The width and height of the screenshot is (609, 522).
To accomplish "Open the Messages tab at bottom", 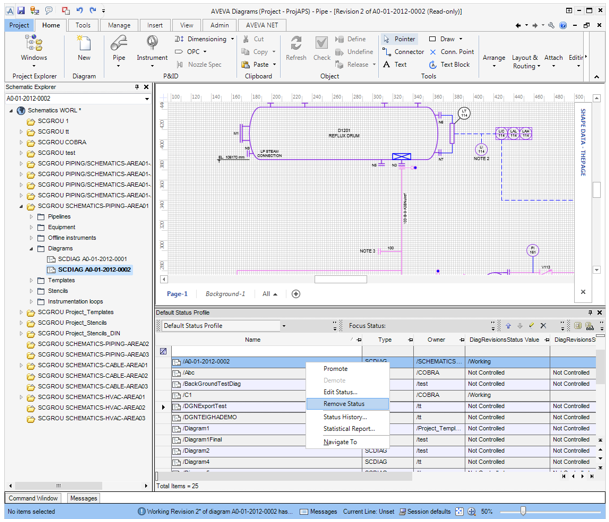I will (84, 498).
